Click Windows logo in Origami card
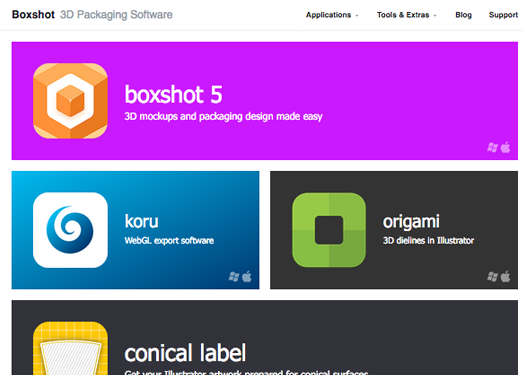 click(492, 277)
